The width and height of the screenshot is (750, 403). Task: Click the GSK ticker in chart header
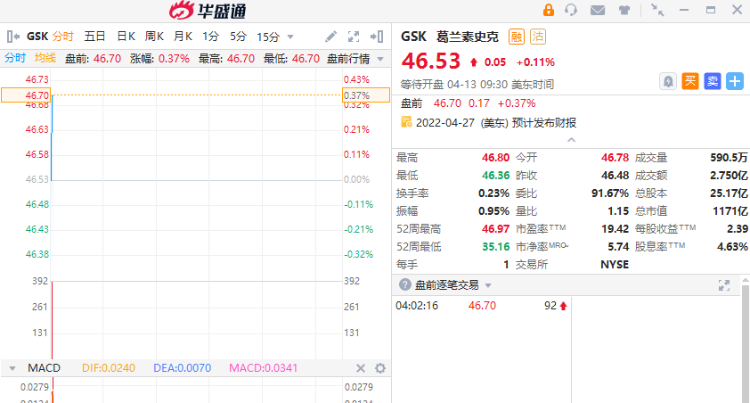pyautogui.click(x=37, y=36)
